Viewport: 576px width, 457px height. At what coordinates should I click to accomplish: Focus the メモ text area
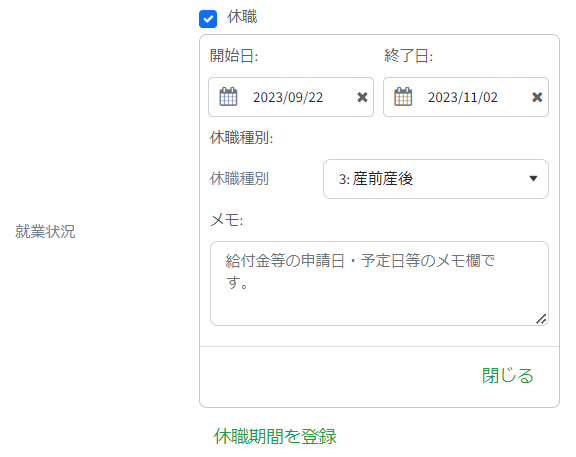379,283
